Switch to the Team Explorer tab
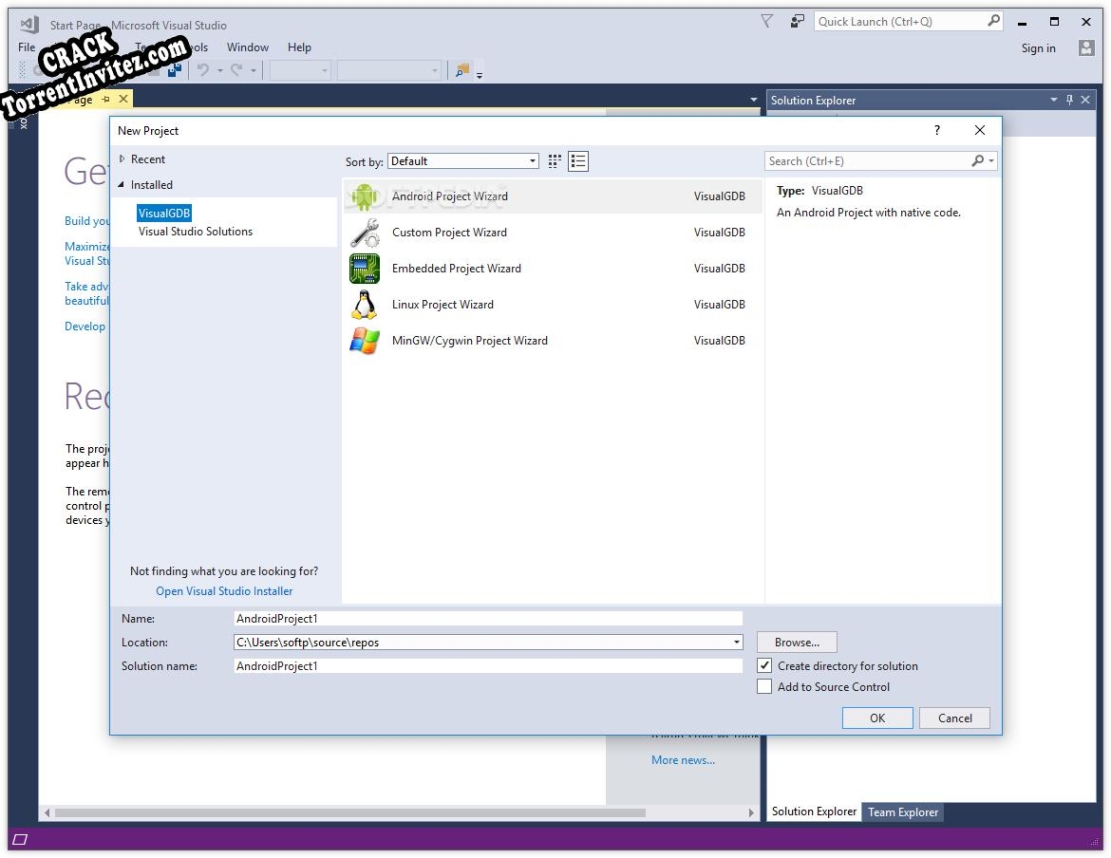Screen dimensions: 1111x858 coord(902,812)
